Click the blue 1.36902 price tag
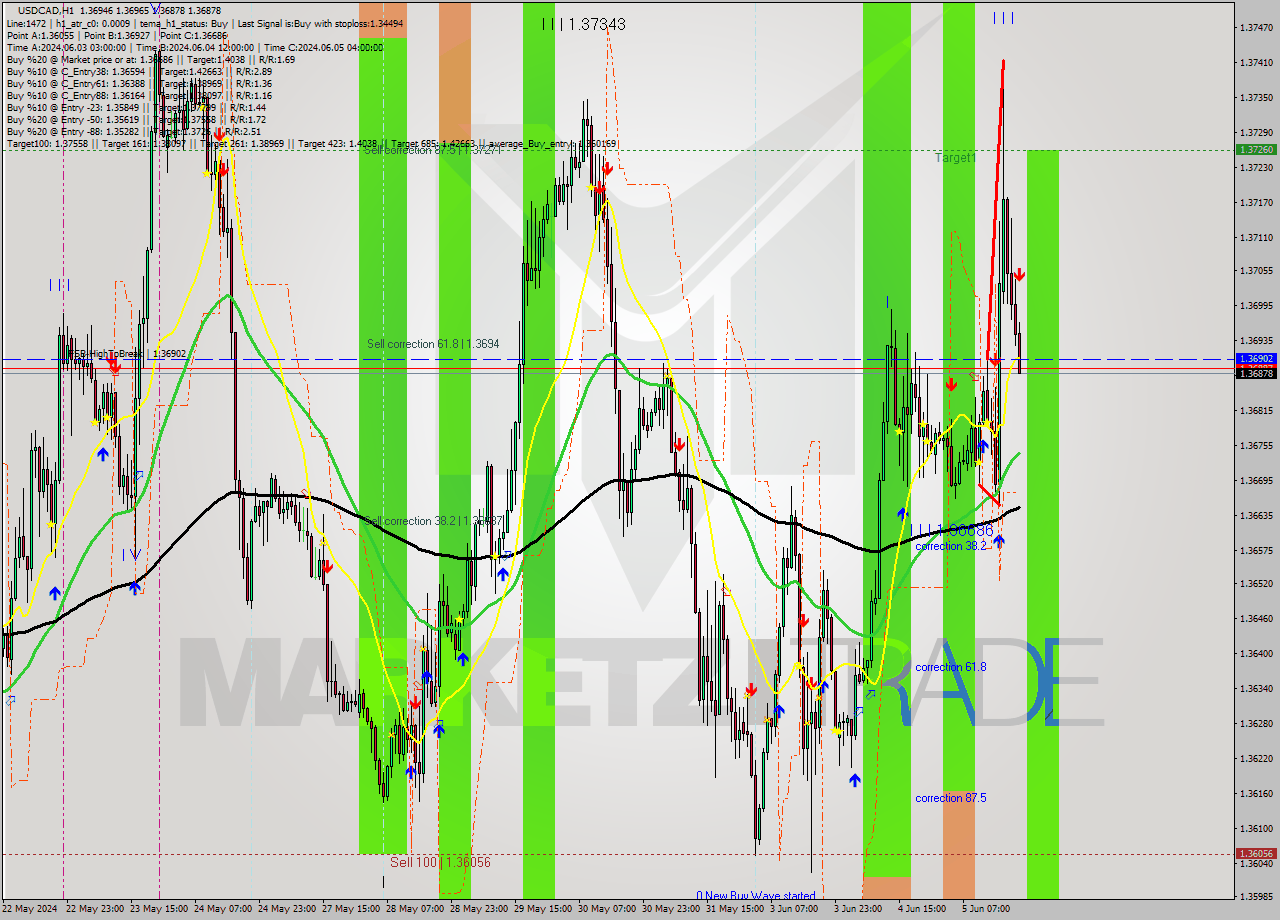 coord(1256,358)
